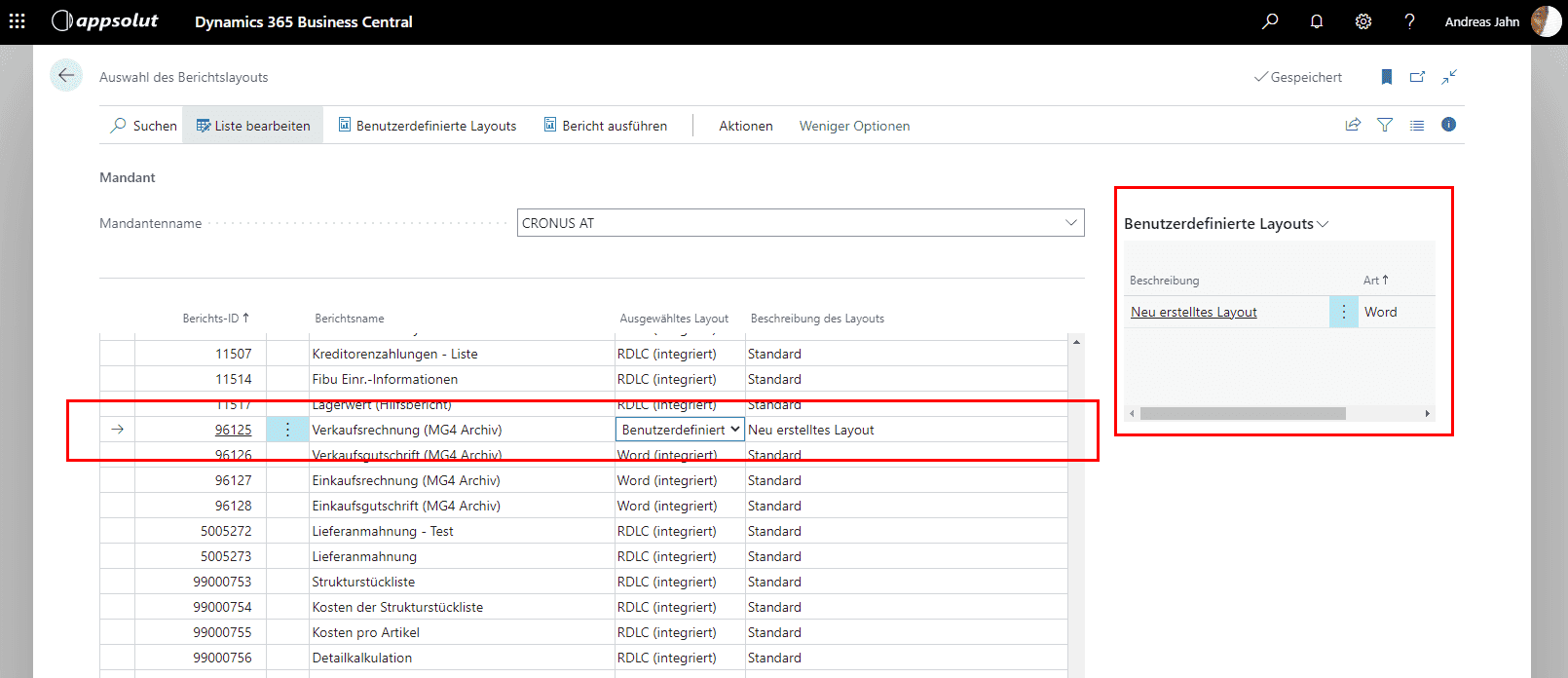This screenshot has width=1568, height=678.
Task: Click the help question mark icon
Action: 1409,21
